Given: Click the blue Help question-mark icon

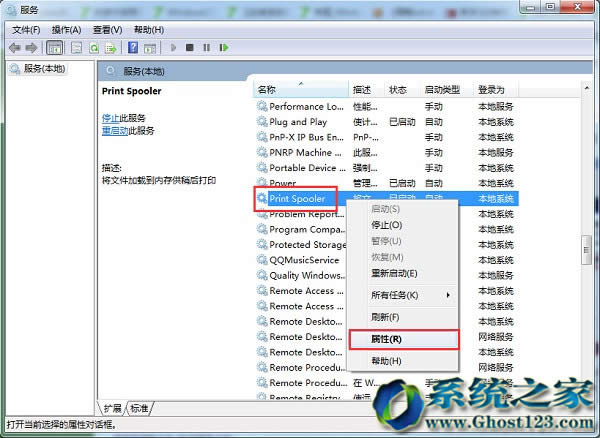Looking at the screenshot, I should (133, 47).
